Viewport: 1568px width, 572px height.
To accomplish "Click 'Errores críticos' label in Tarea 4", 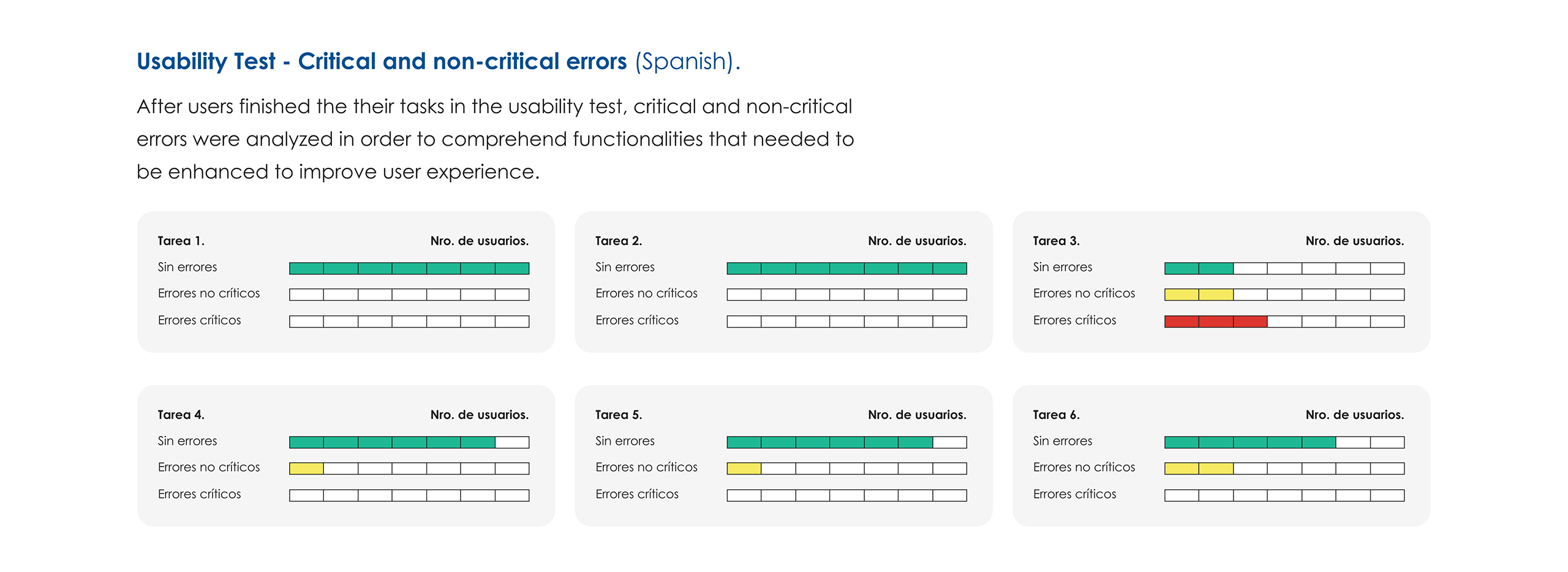I will coord(199,494).
